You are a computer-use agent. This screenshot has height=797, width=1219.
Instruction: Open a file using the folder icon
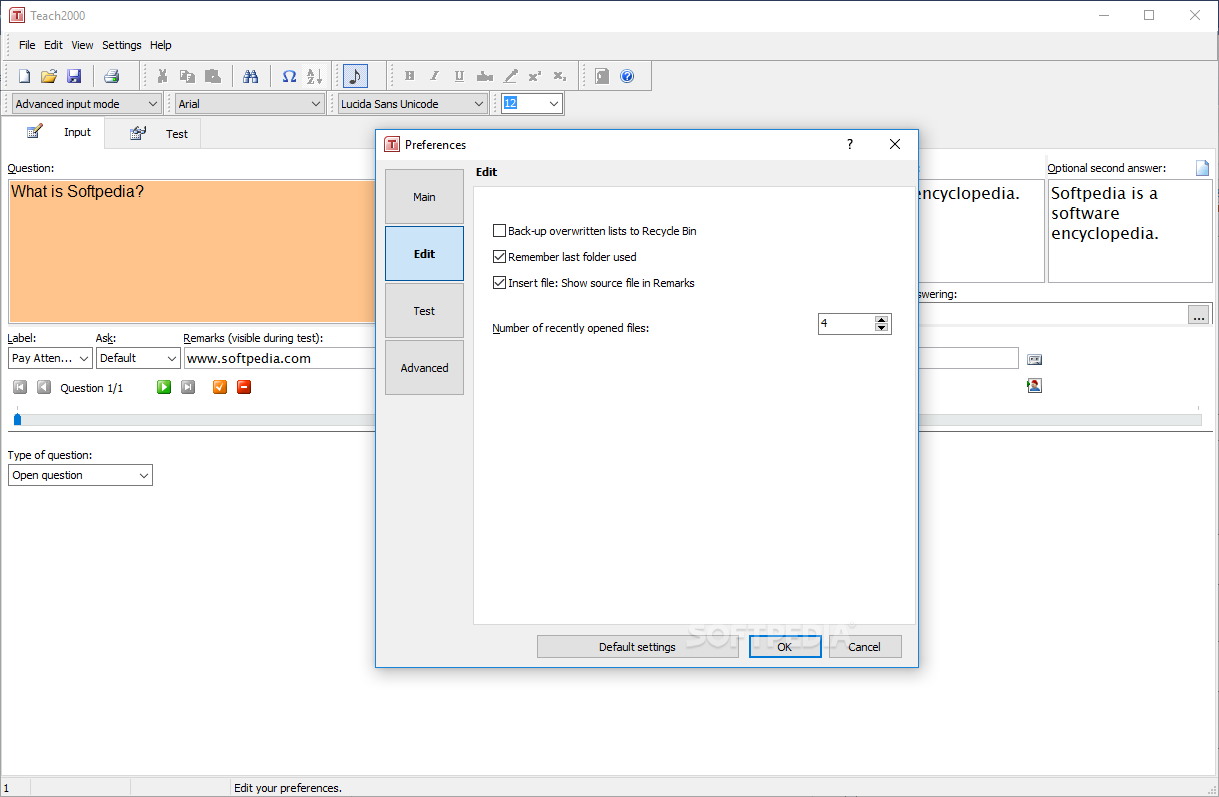(x=49, y=76)
